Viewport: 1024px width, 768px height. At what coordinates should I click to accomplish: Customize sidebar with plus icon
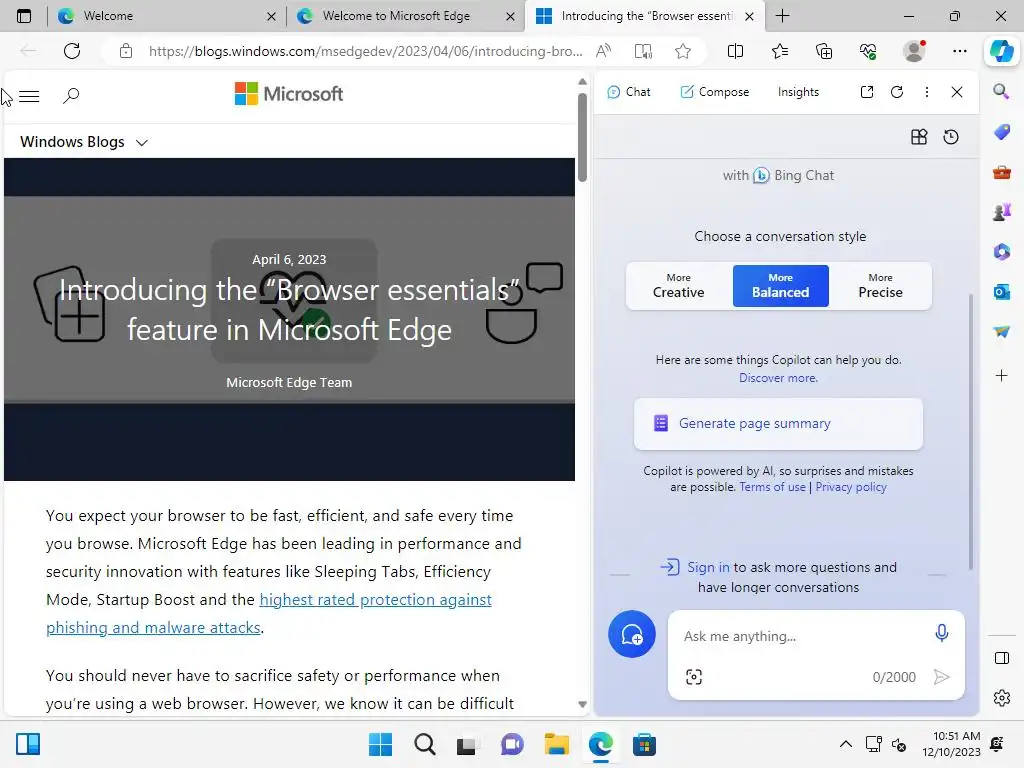click(1001, 376)
